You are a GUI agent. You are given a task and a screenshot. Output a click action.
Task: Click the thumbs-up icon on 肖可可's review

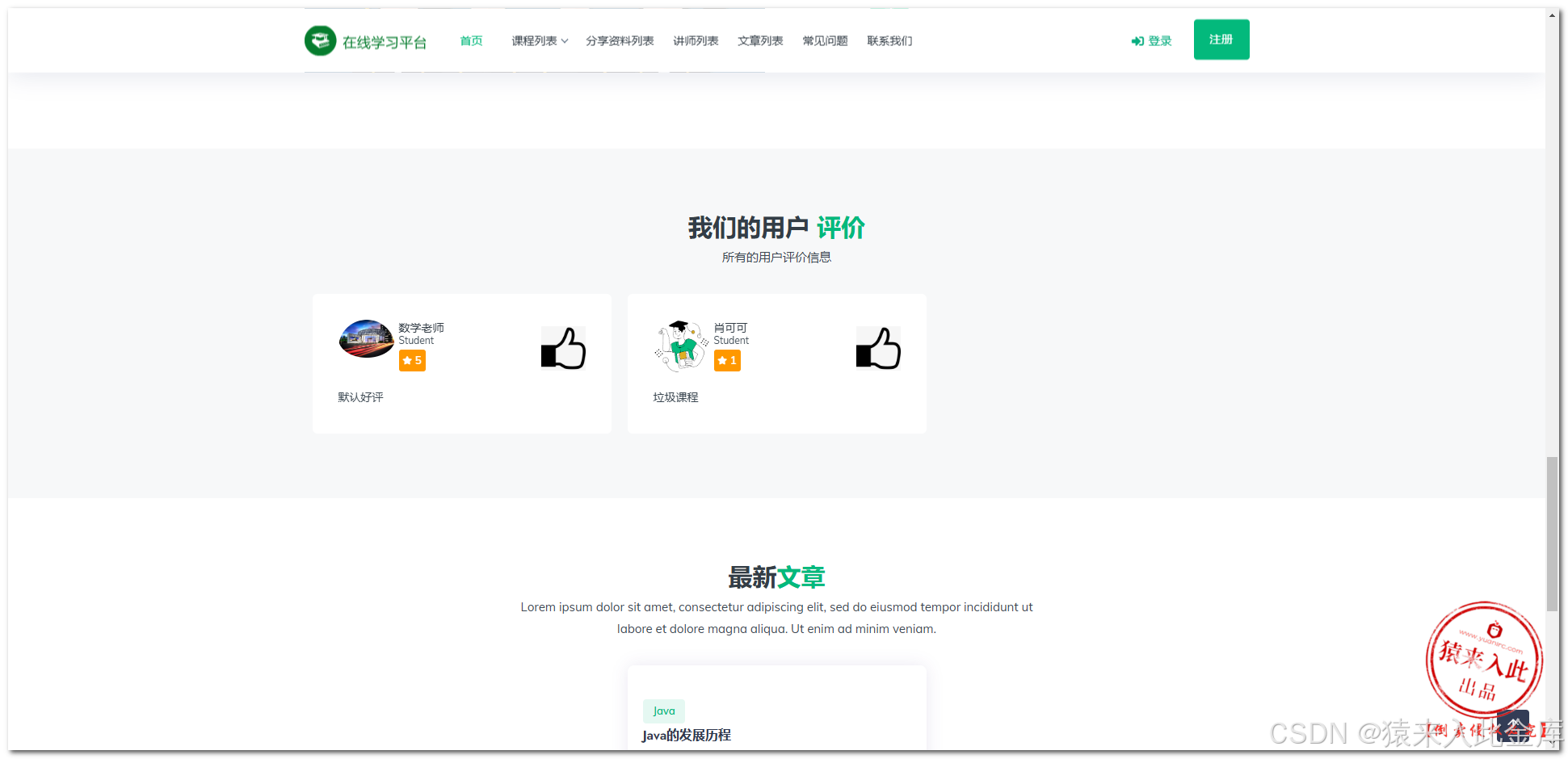pyautogui.click(x=878, y=349)
